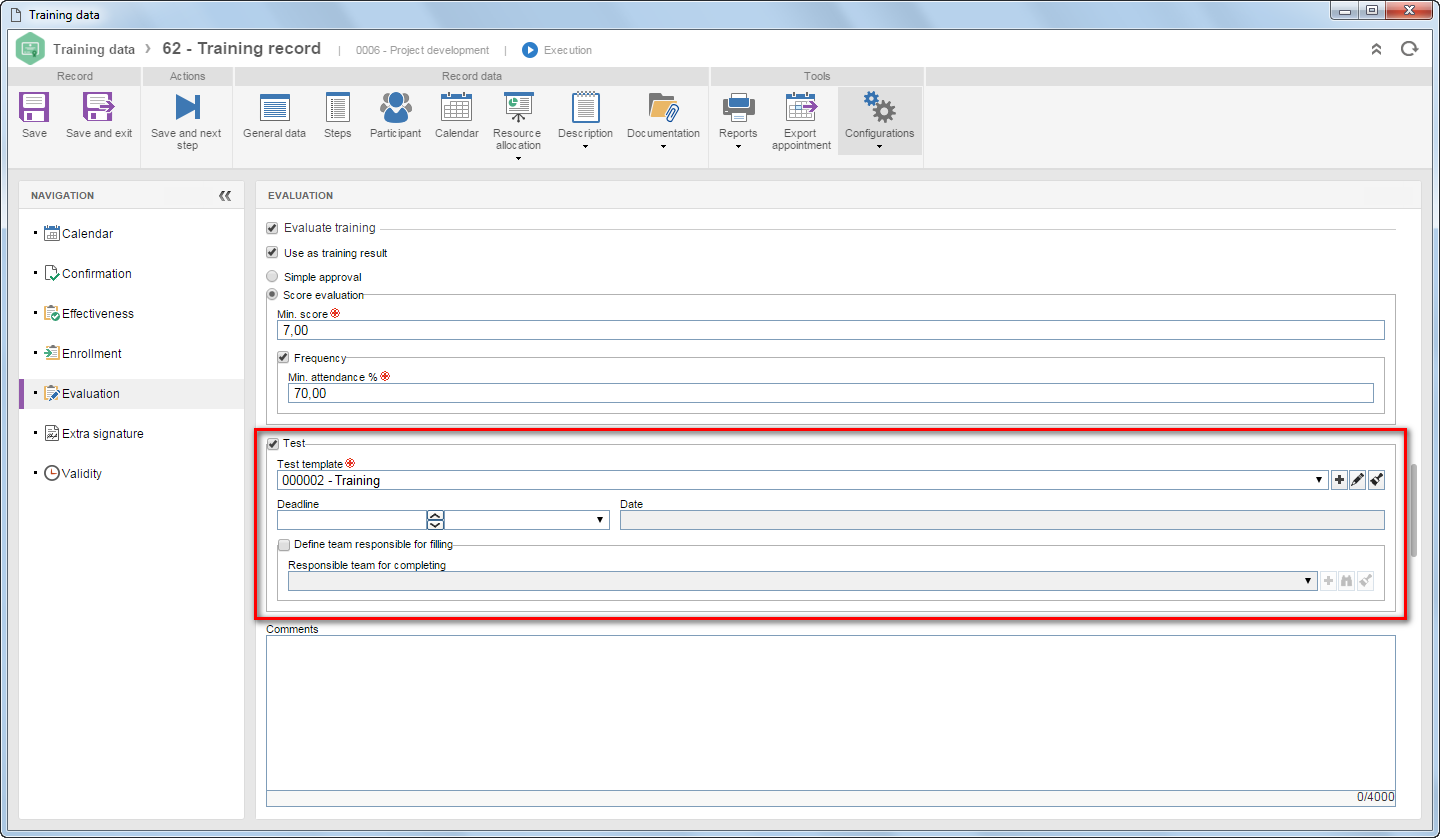Click the Deadline number field

click(352, 520)
